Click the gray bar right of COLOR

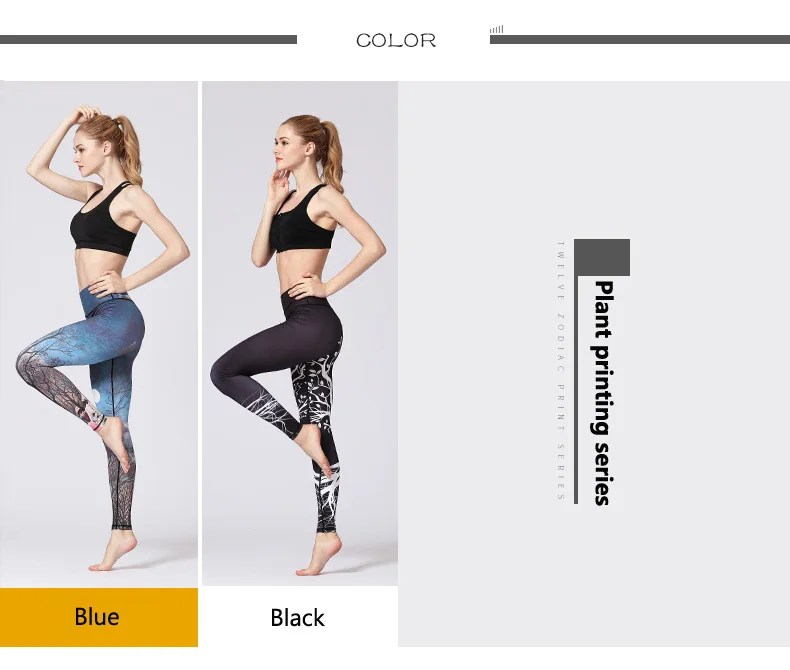(x=640, y=40)
